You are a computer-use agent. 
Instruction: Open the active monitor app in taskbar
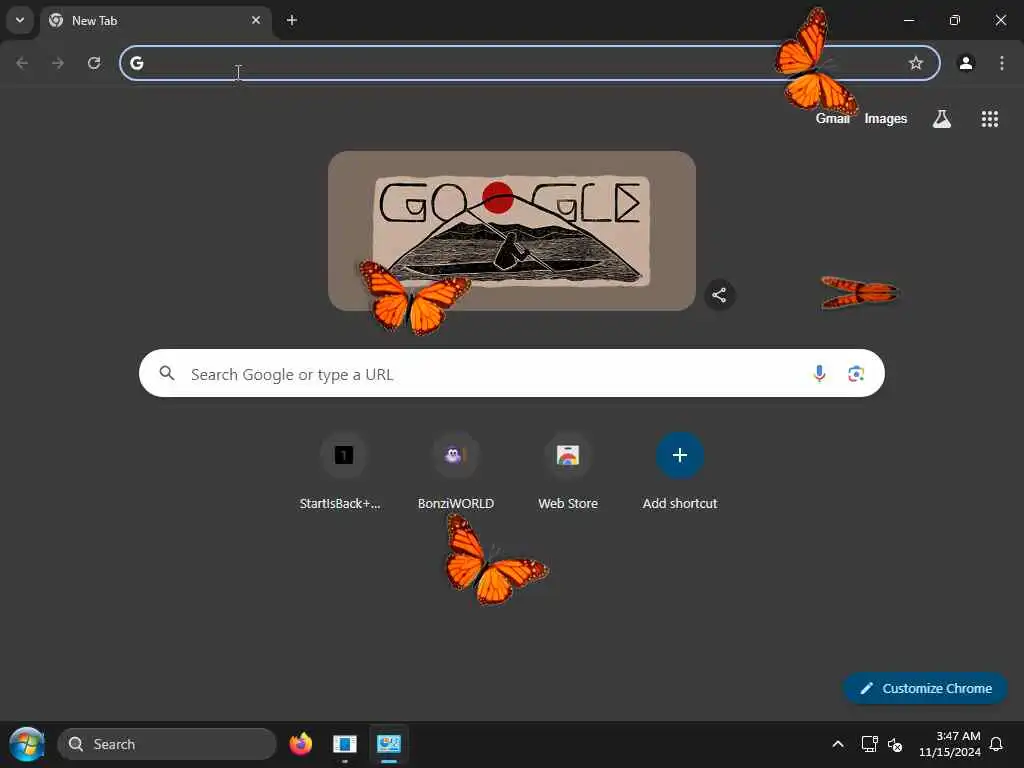pos(389,744)
